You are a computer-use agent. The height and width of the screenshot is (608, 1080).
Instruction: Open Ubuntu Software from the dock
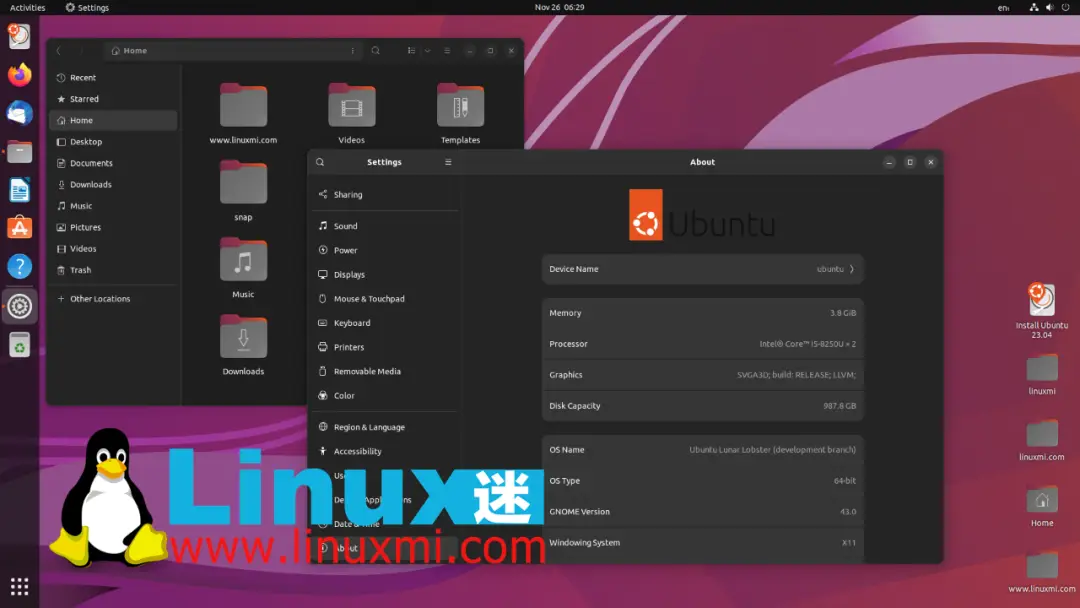[x=19, y=228]
